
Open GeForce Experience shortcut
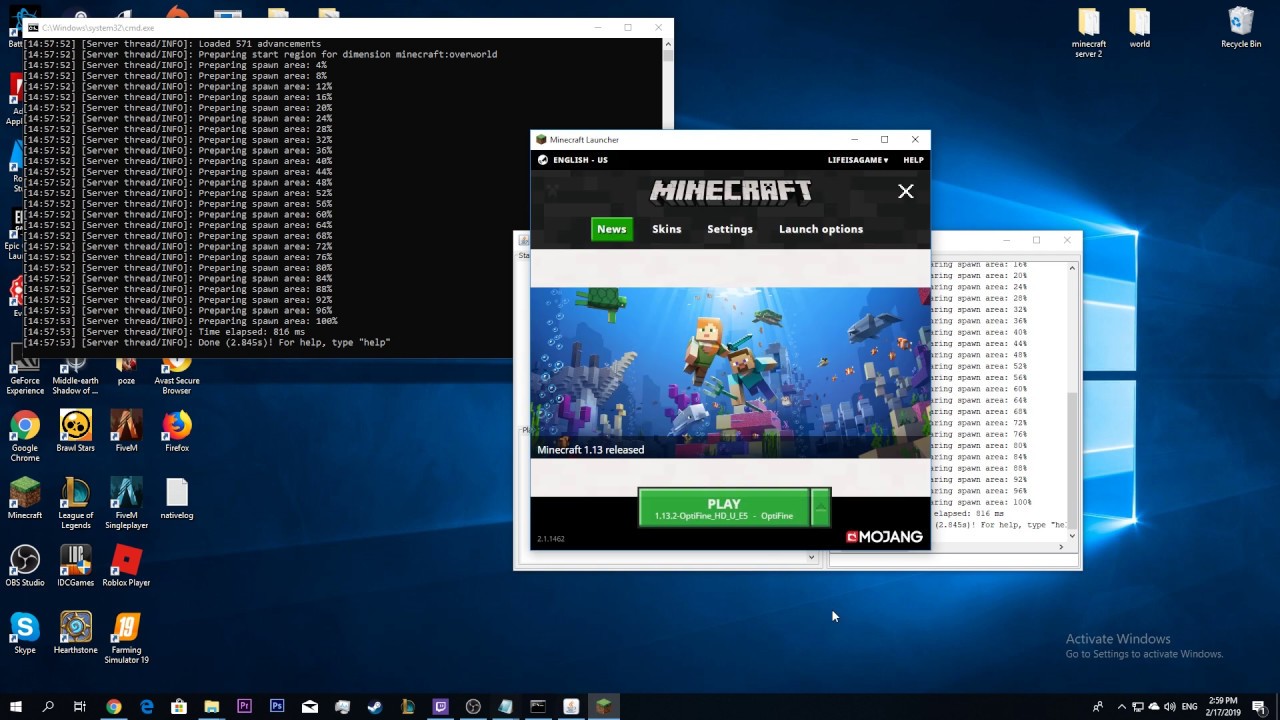click(25, 376)
